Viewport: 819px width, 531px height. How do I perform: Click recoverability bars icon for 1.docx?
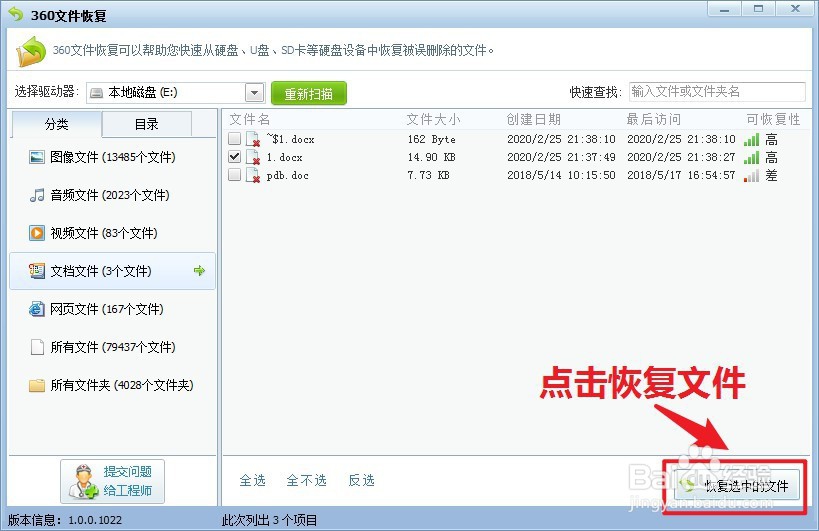pyautogui.click(x=751, y=157)
